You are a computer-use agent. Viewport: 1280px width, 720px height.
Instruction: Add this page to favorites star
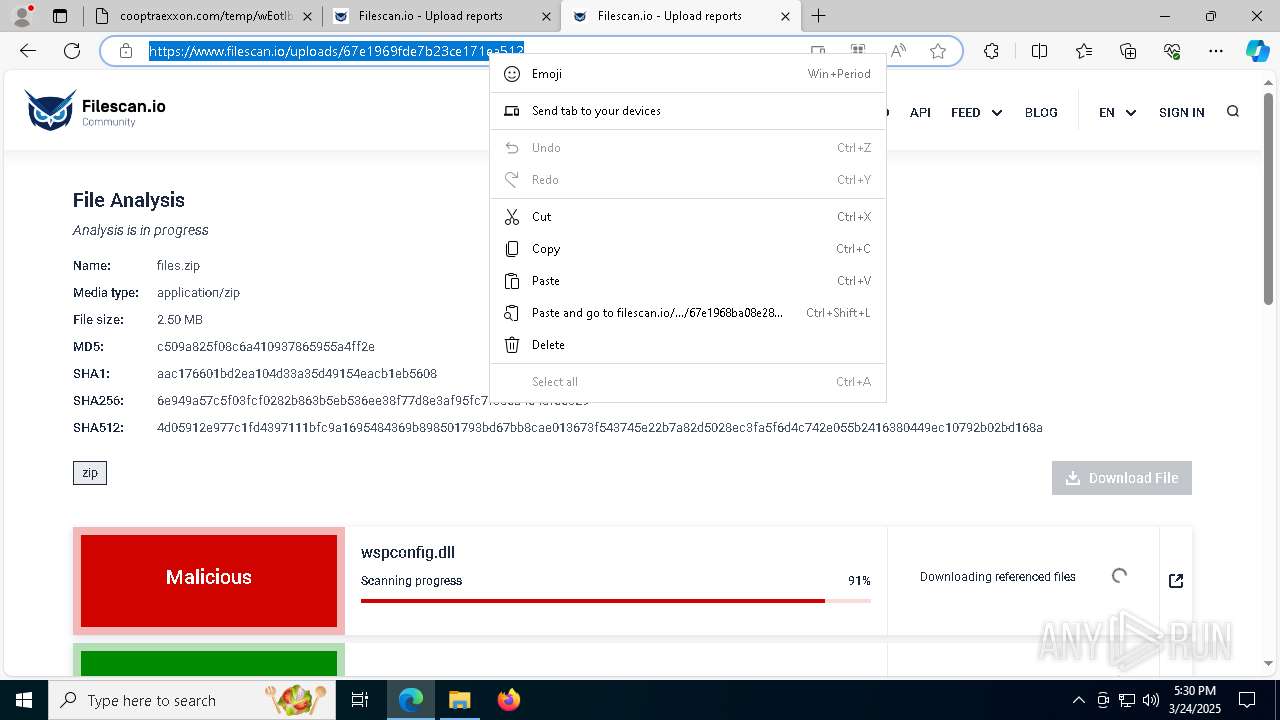[x=938, y=51]
